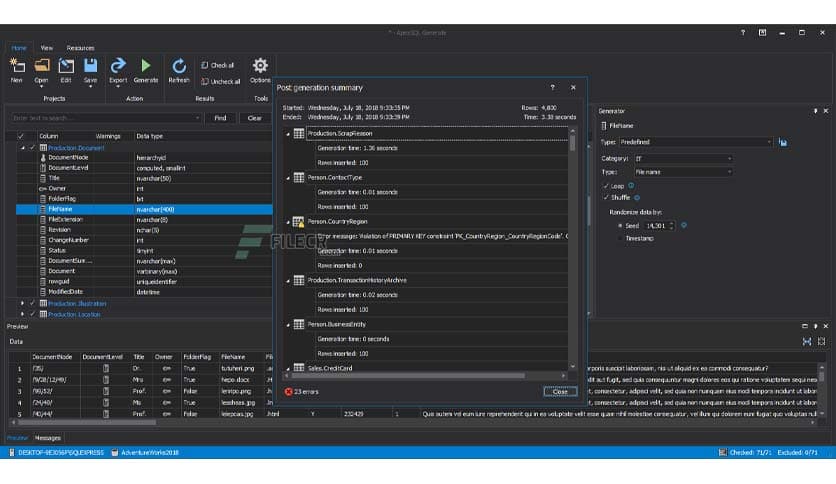
Task: Open the Options gear icon
Action: coord(260,67)
